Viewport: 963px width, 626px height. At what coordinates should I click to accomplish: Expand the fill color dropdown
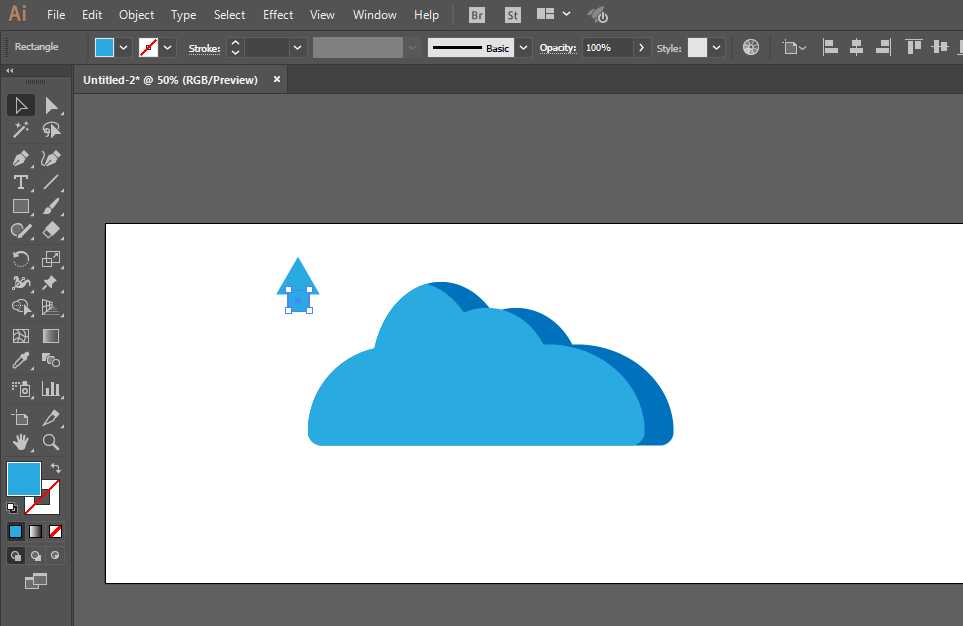[123, 47]
